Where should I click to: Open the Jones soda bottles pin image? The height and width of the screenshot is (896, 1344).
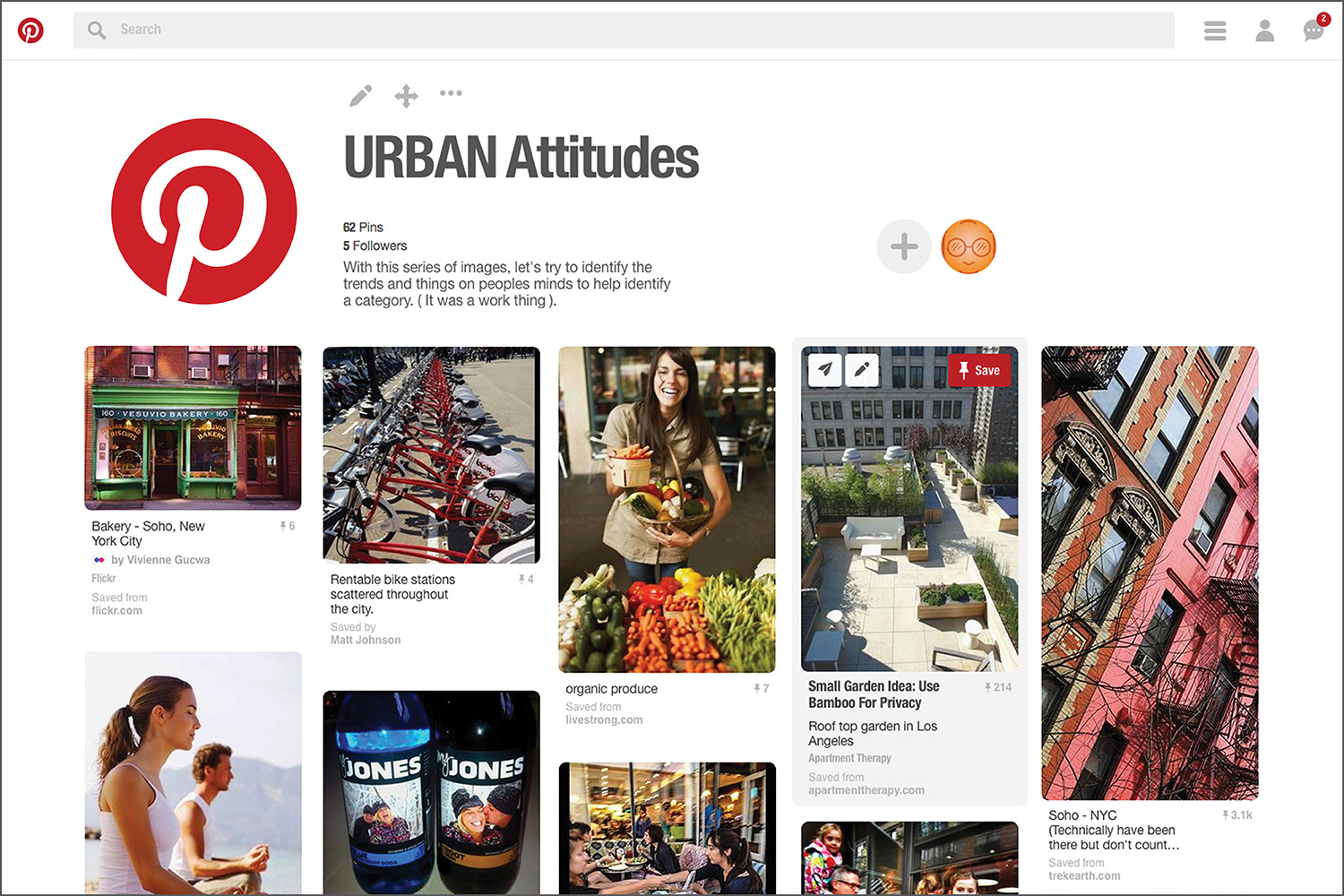click(431, 793)
